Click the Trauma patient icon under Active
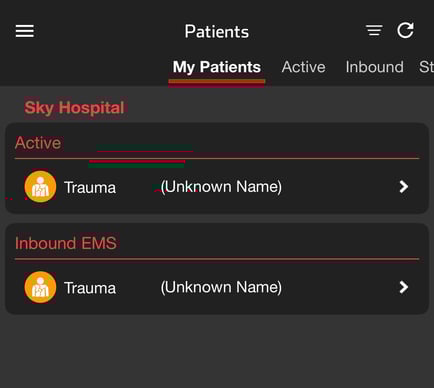Screen dimensions: 434x388 [x=40, y=187]
